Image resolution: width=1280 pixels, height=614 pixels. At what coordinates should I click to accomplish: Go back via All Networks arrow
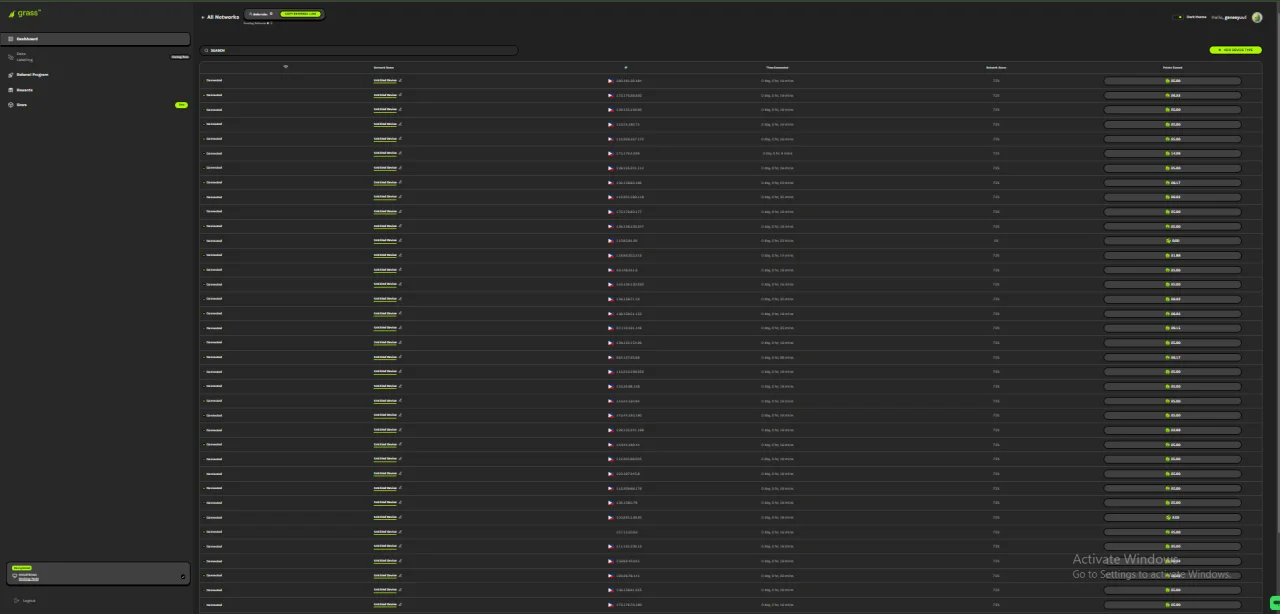tap(202, 17)
